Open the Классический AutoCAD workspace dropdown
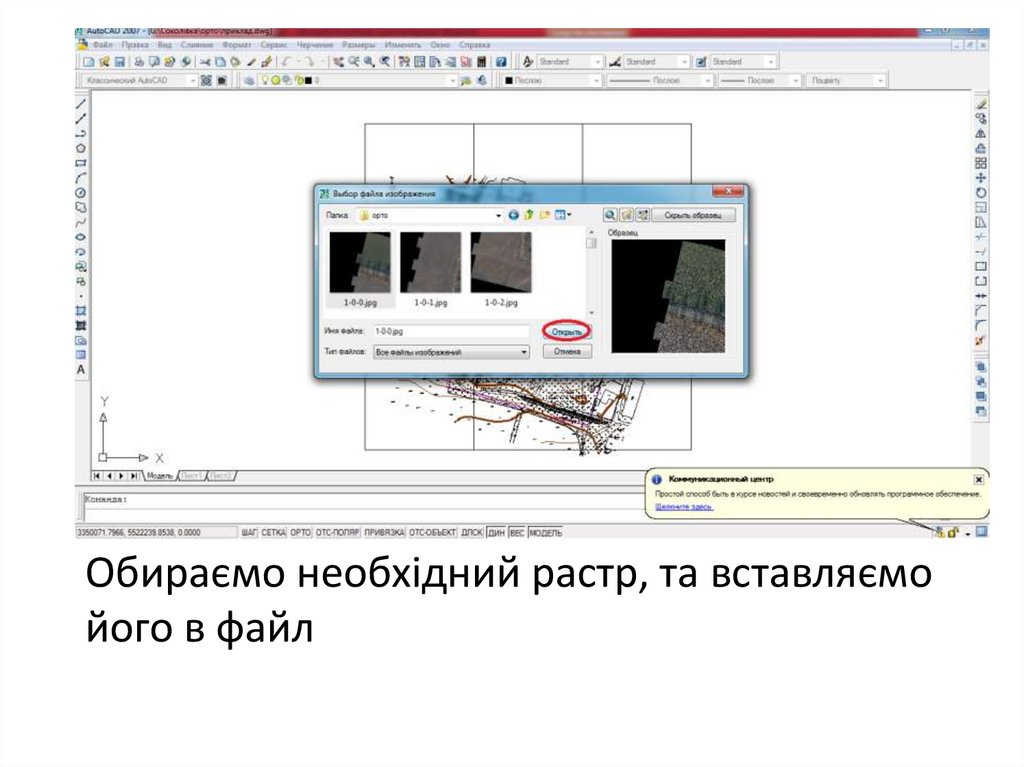This screenshot has height=767, width=1024. [x=139, y=80]
